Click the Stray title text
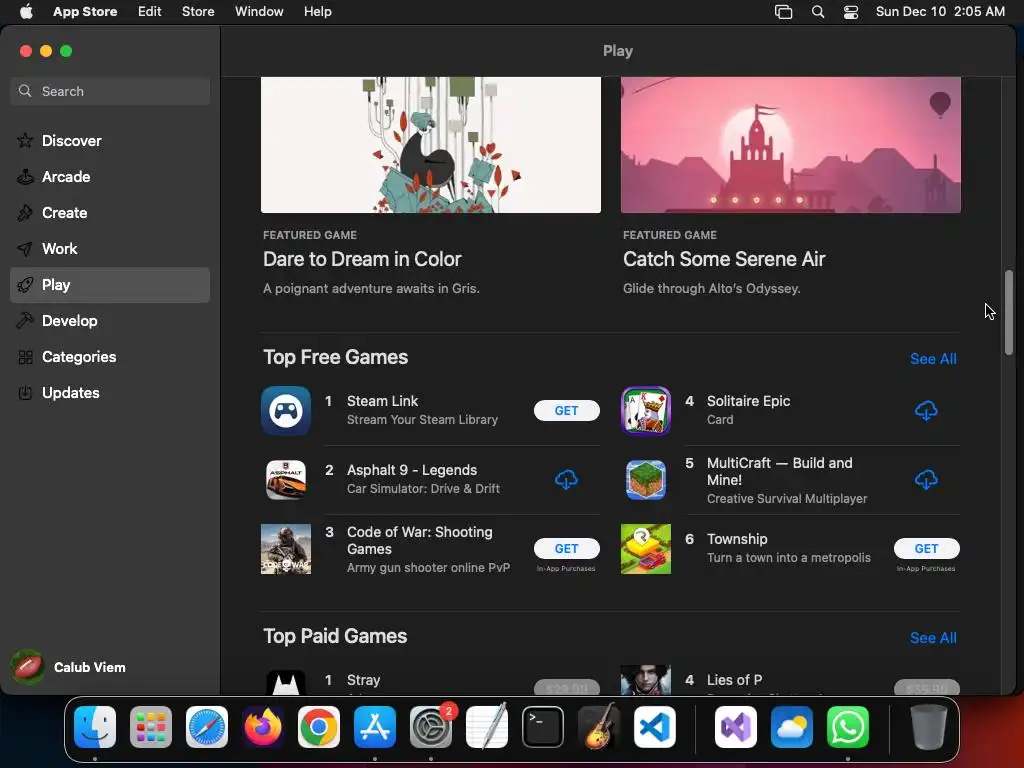Image resolution: width=1024 pixels, height=768 pixels. [x=363, y=680]
